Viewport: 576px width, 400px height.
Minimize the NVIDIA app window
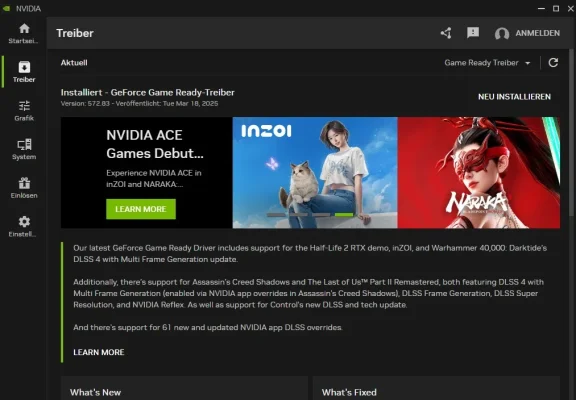(x=541, y=8)
